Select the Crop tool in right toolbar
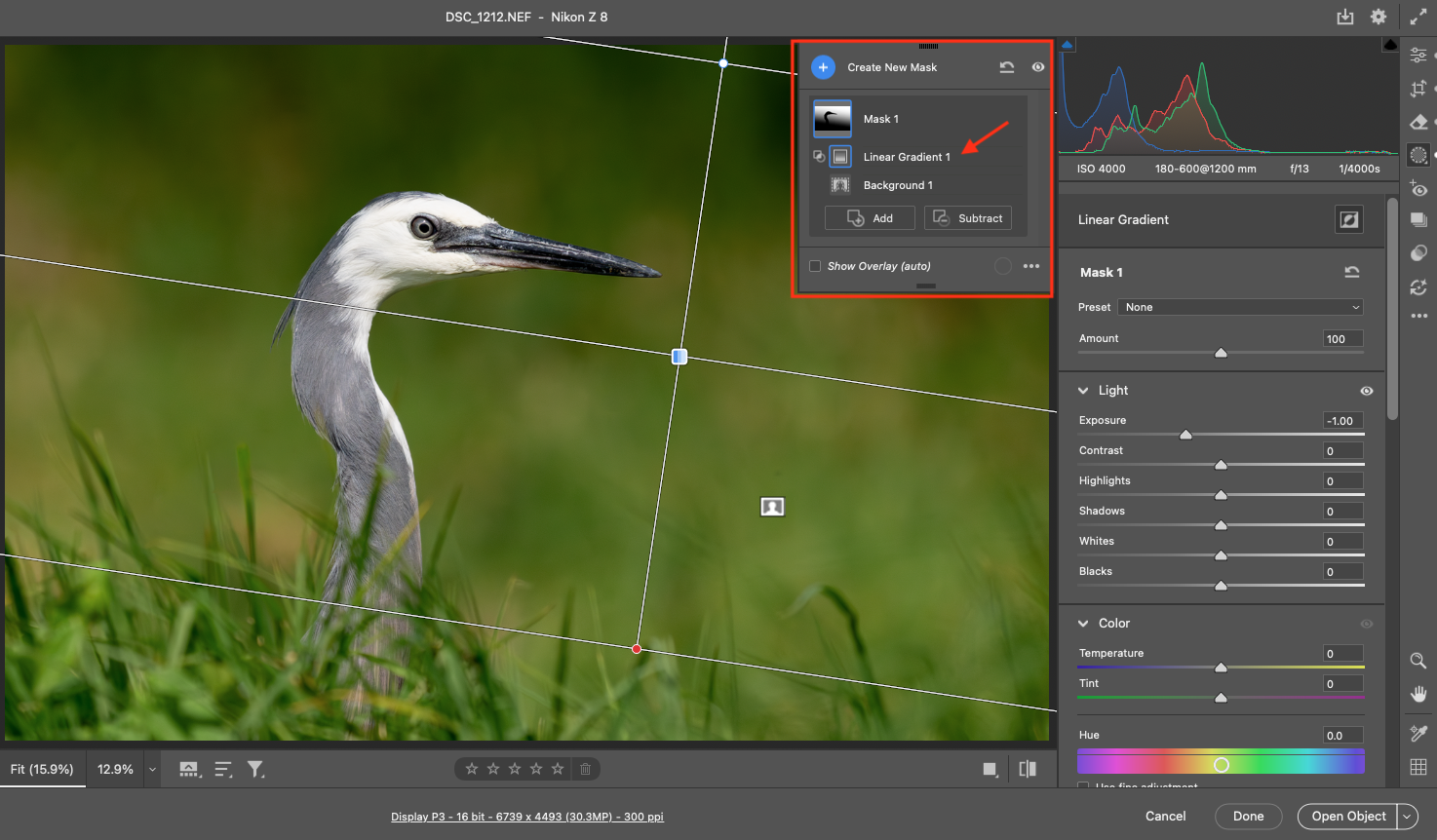The width and height of the screenshot is (1437, 840). pyautogui.click(x=1418, y=89)
